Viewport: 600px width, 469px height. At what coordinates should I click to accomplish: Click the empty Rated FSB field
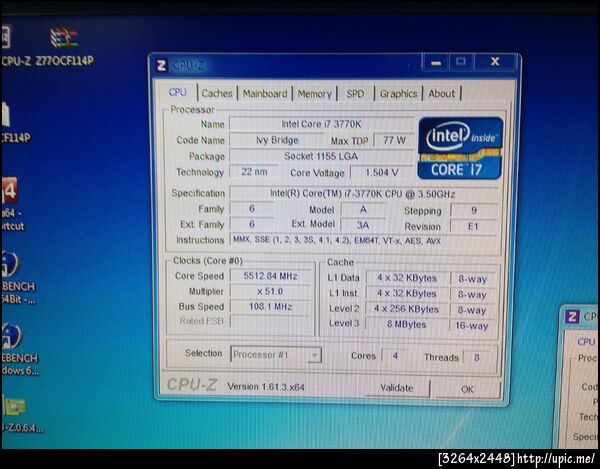(x=271, y=321)
